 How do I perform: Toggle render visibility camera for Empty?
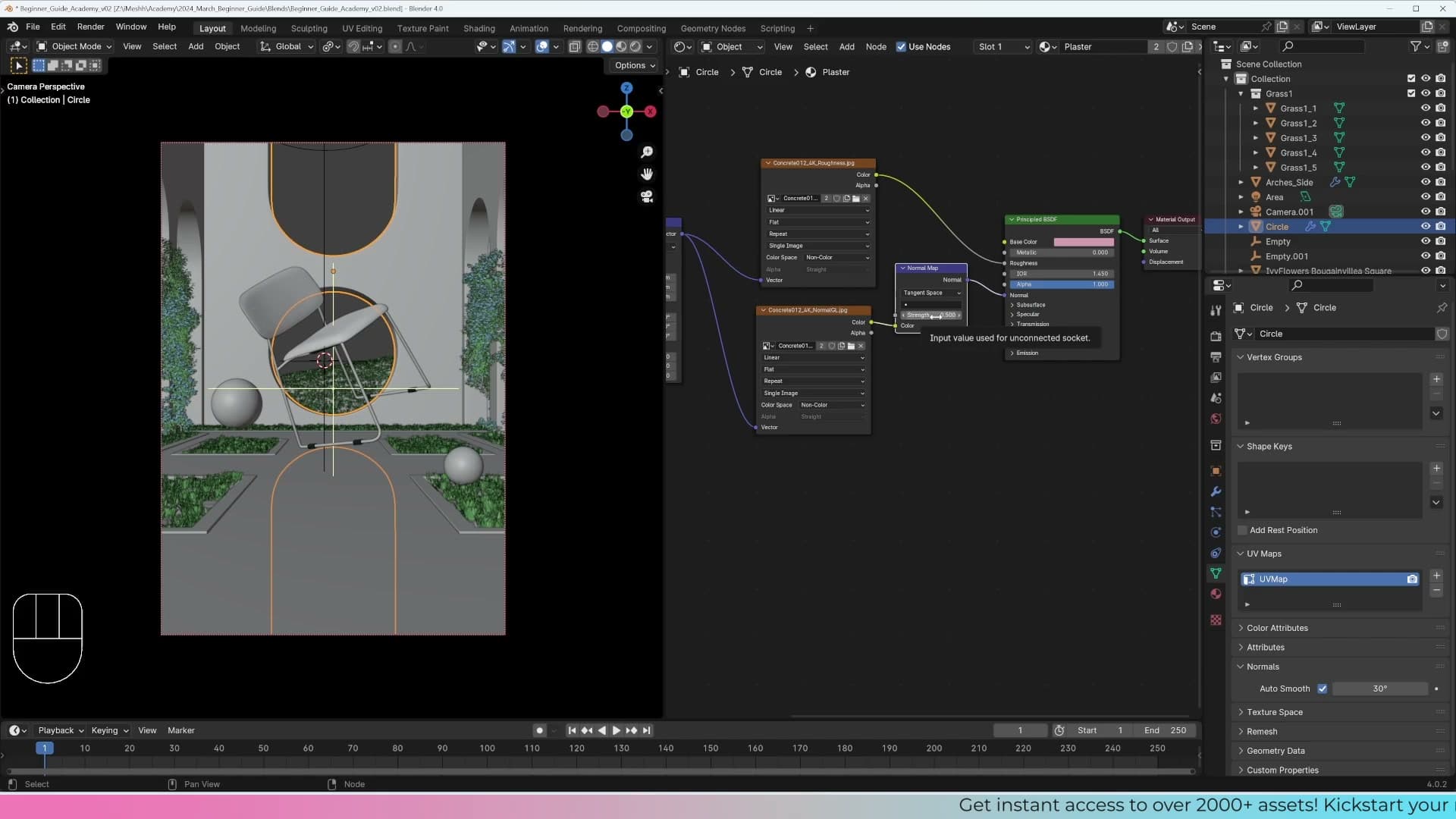[1441, 241]
